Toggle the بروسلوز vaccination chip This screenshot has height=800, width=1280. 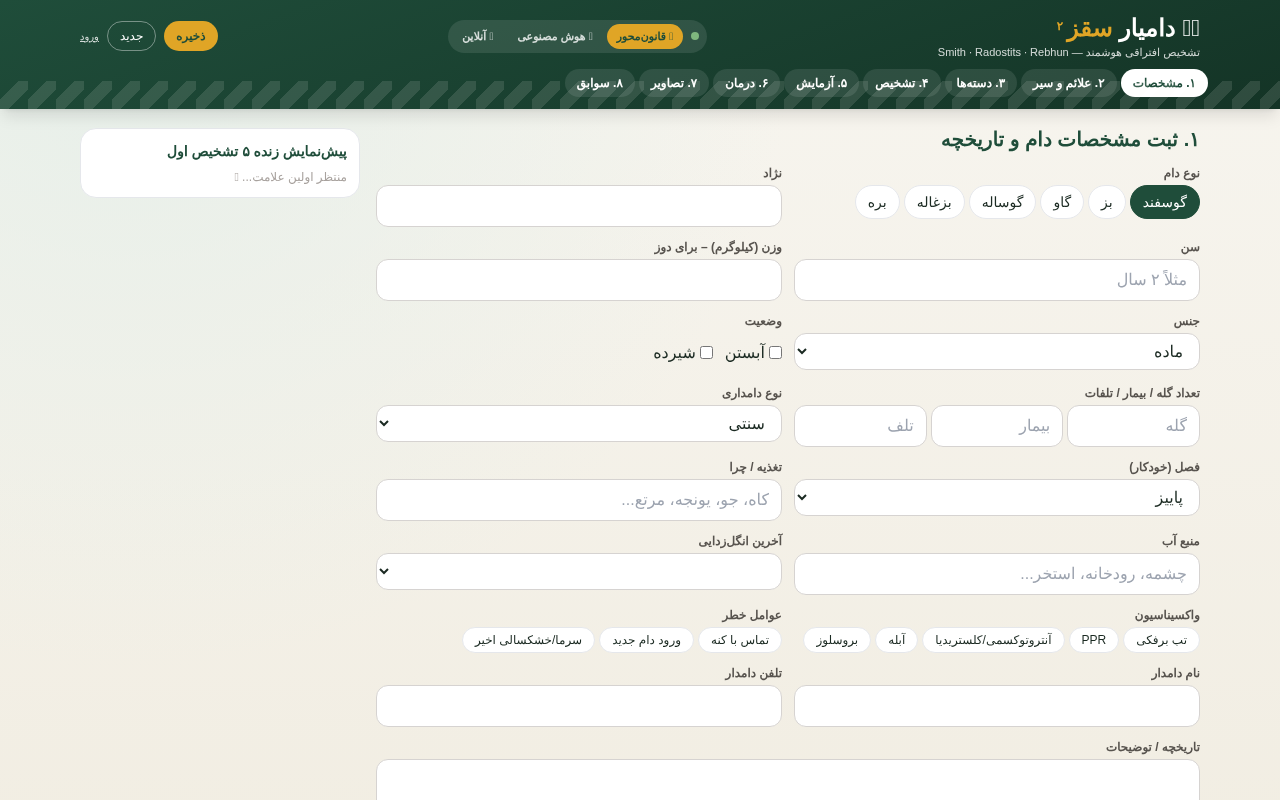[837, 640]
